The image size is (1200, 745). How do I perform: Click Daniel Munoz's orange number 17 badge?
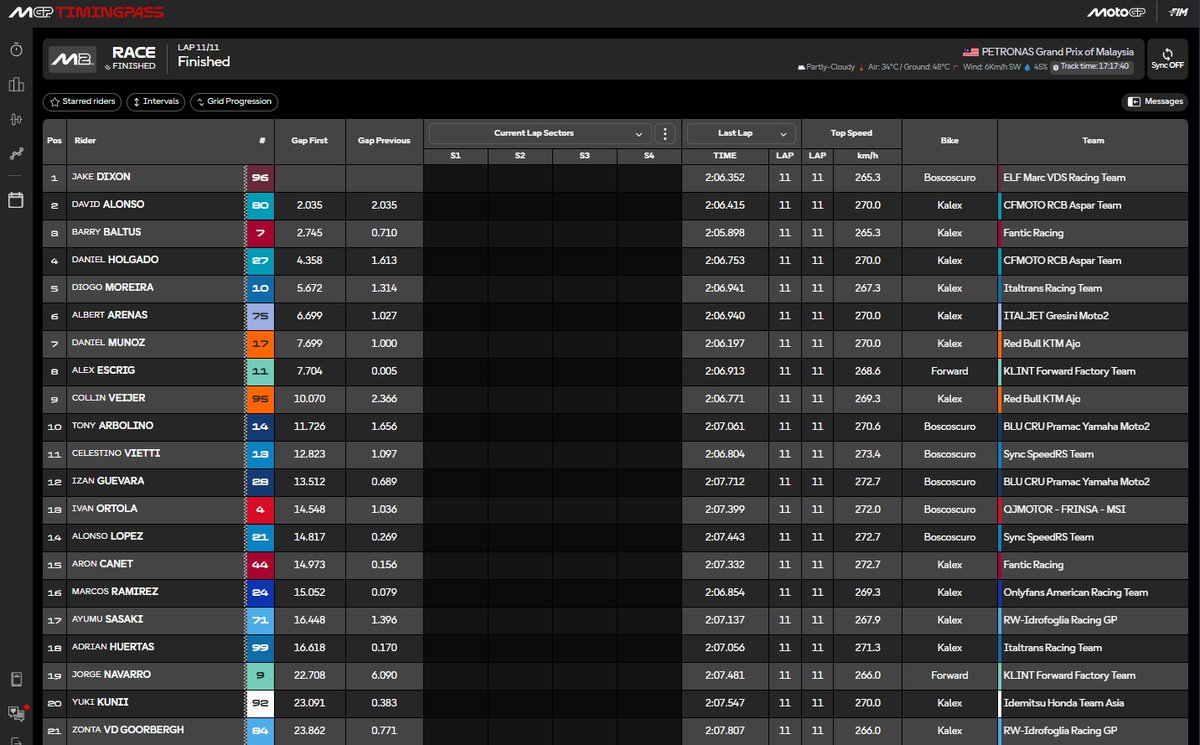pyautogui.click(x=260, y=343)
